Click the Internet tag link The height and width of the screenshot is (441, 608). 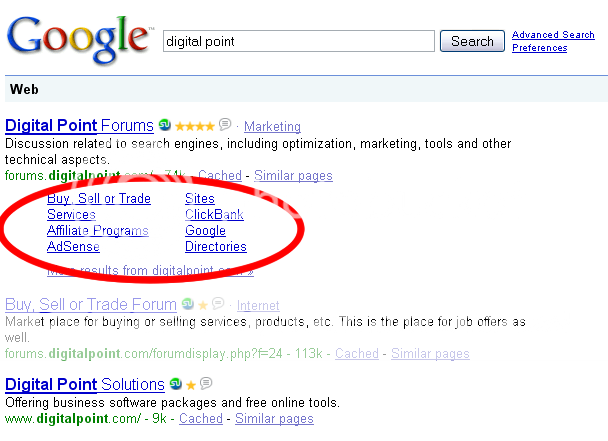coord(258,306)
